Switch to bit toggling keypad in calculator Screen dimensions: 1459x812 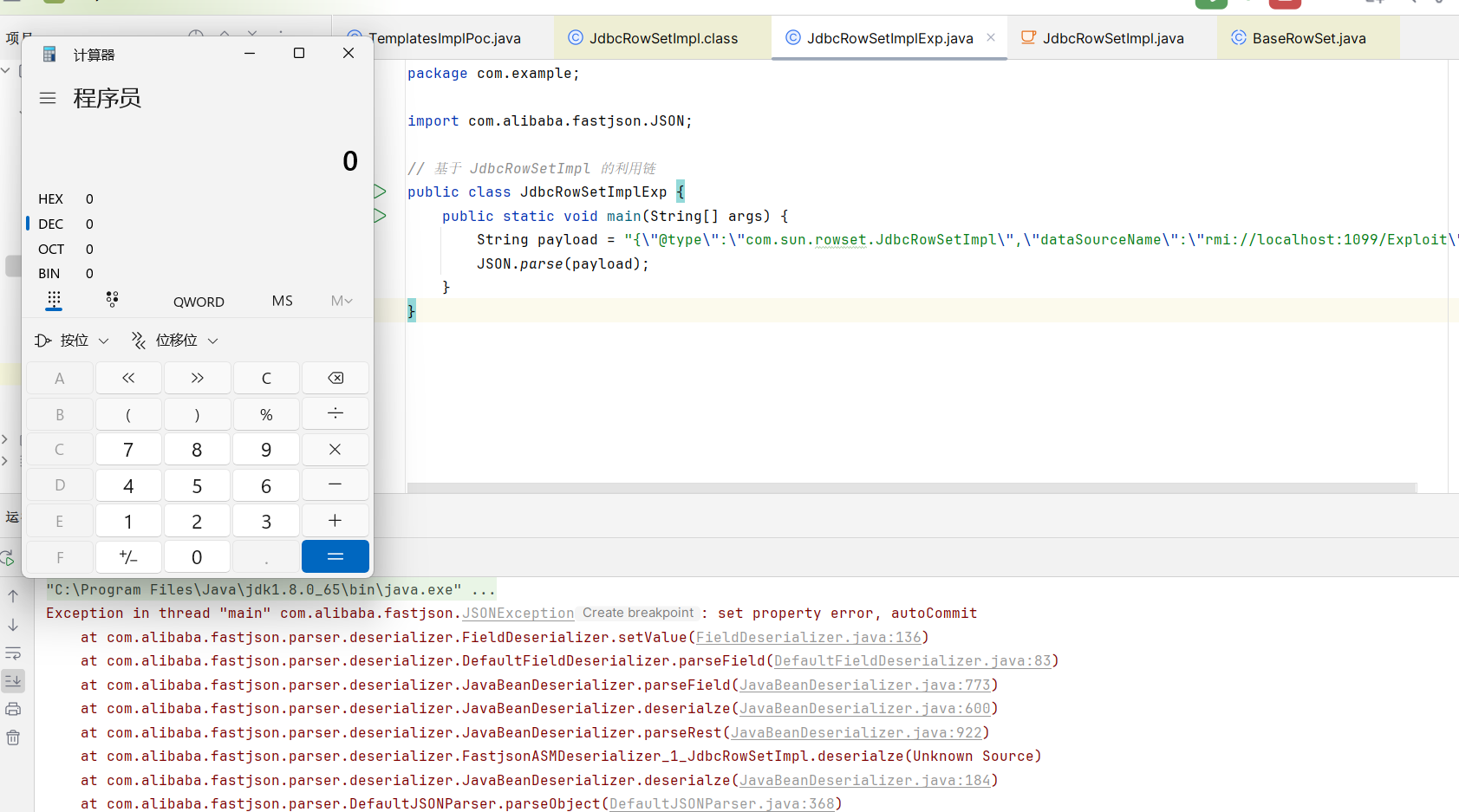(112, 300)
